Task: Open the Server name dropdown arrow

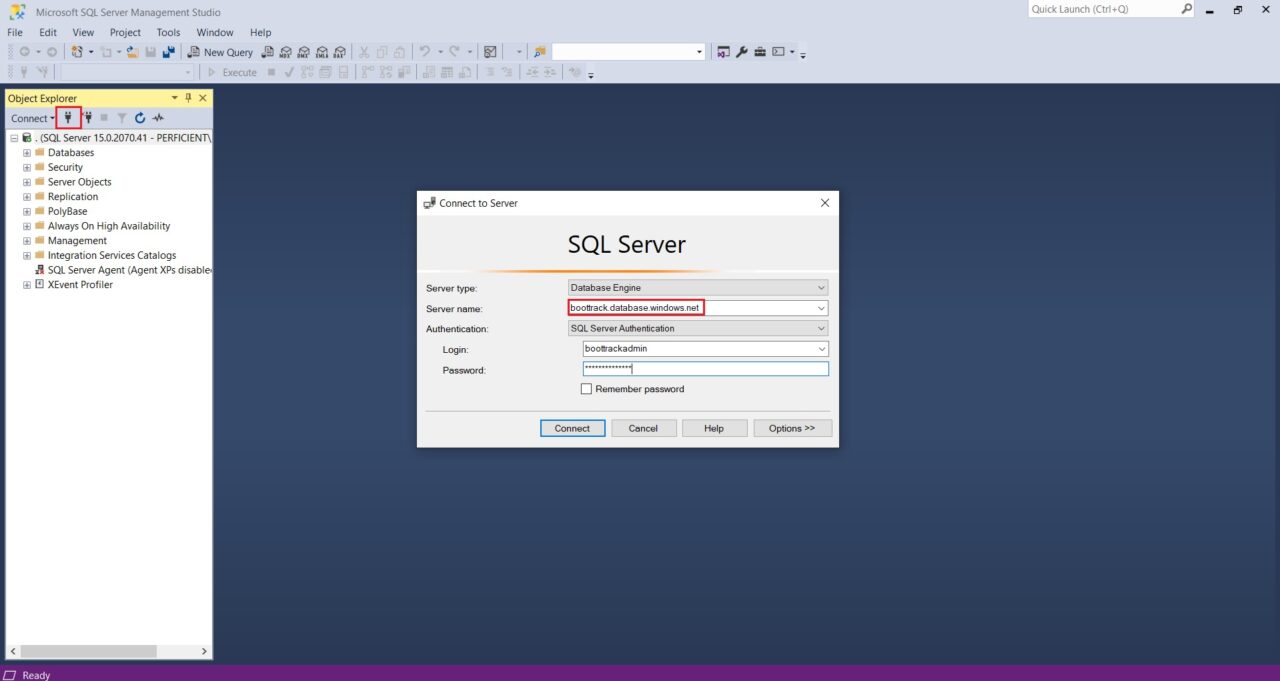Action: click(x=821, y=308)
